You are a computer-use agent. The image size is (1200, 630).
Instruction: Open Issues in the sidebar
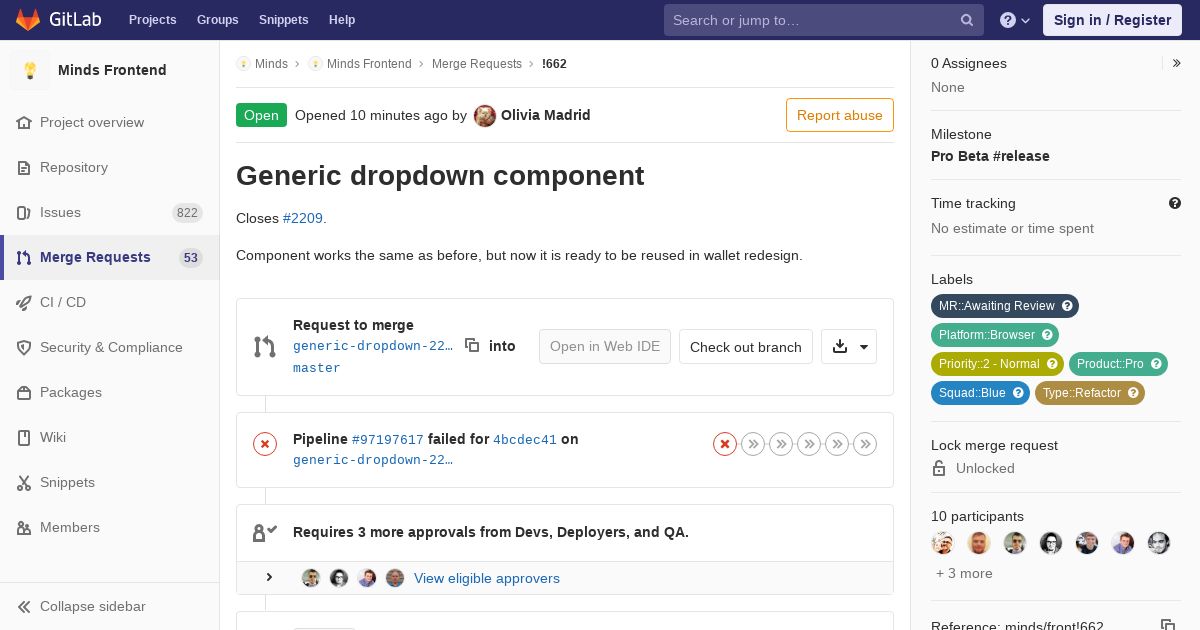point(60,212)
